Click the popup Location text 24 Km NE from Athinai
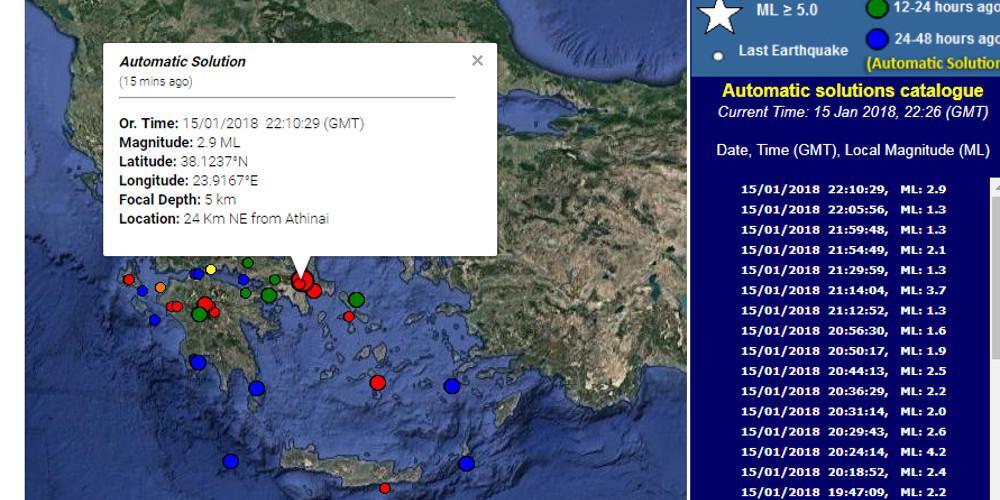 click(x=256, y=219)
